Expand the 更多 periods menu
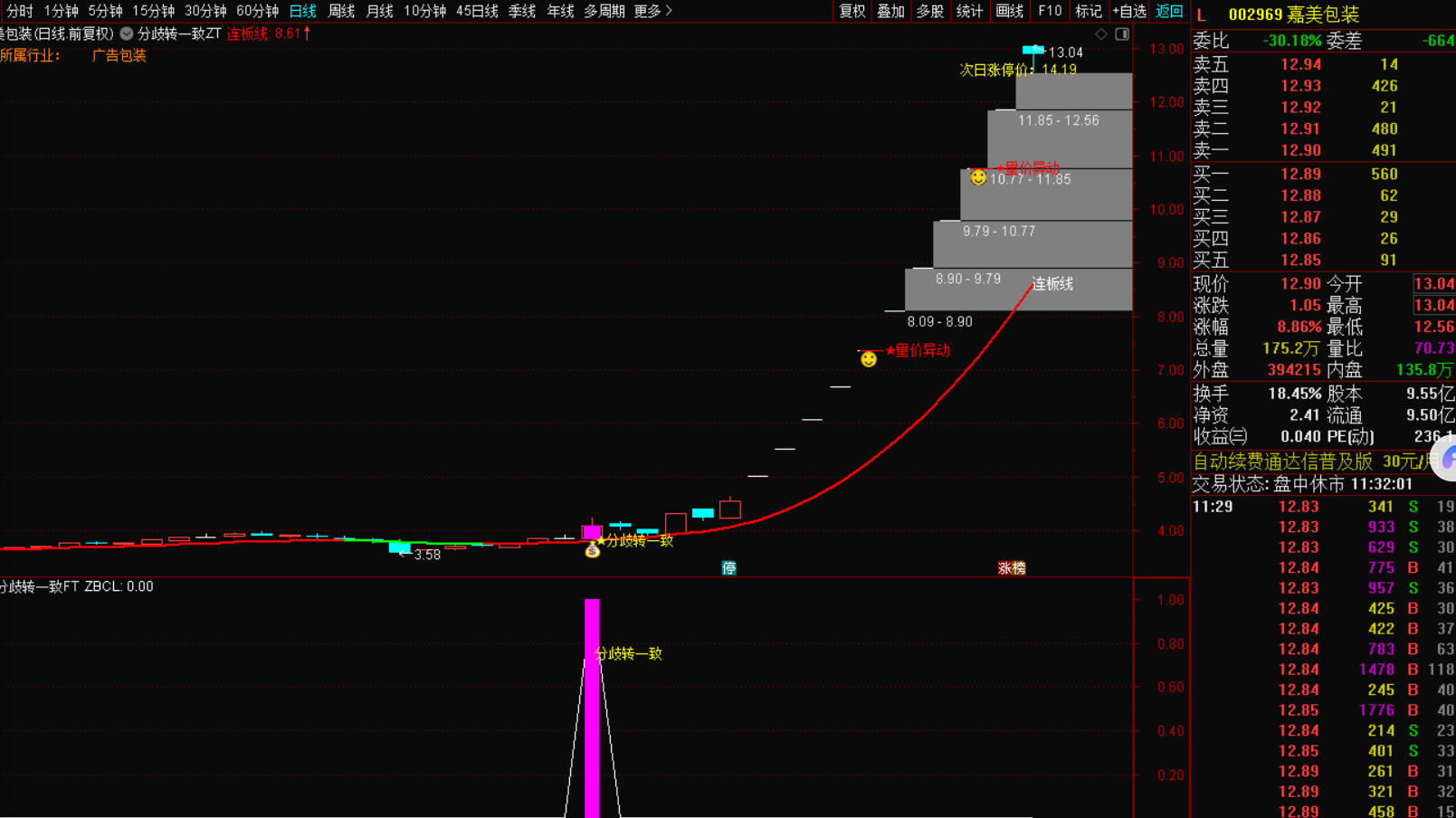Image resolution: width=1456 pixels, height=818 pixels. pos(652,11)
